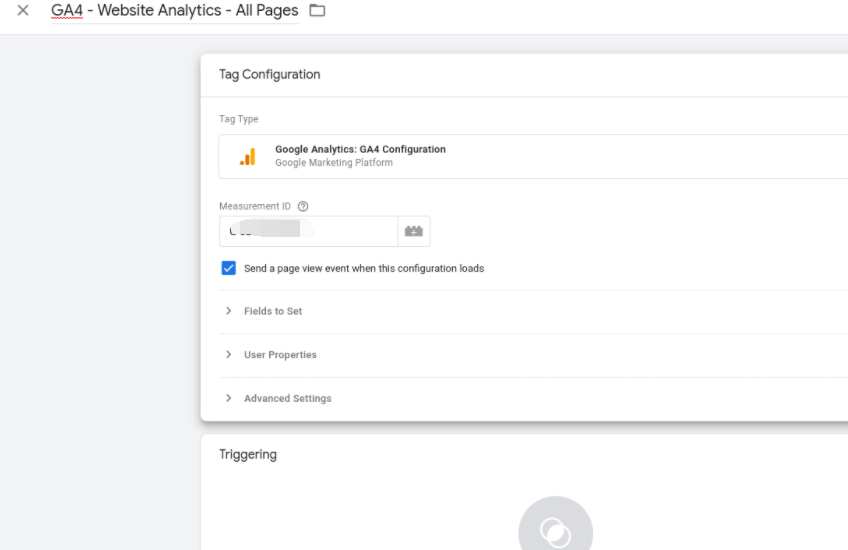This screenshot has height=550, width=848.
Task: Click the Triggering section heading
Action: 248,455
